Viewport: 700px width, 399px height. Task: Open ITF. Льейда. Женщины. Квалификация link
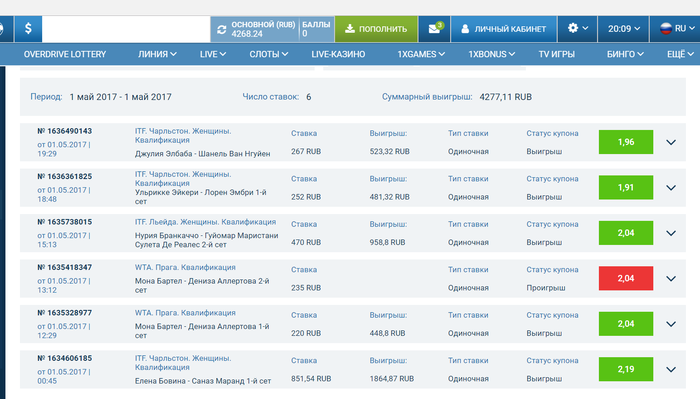tap(205, 222)
